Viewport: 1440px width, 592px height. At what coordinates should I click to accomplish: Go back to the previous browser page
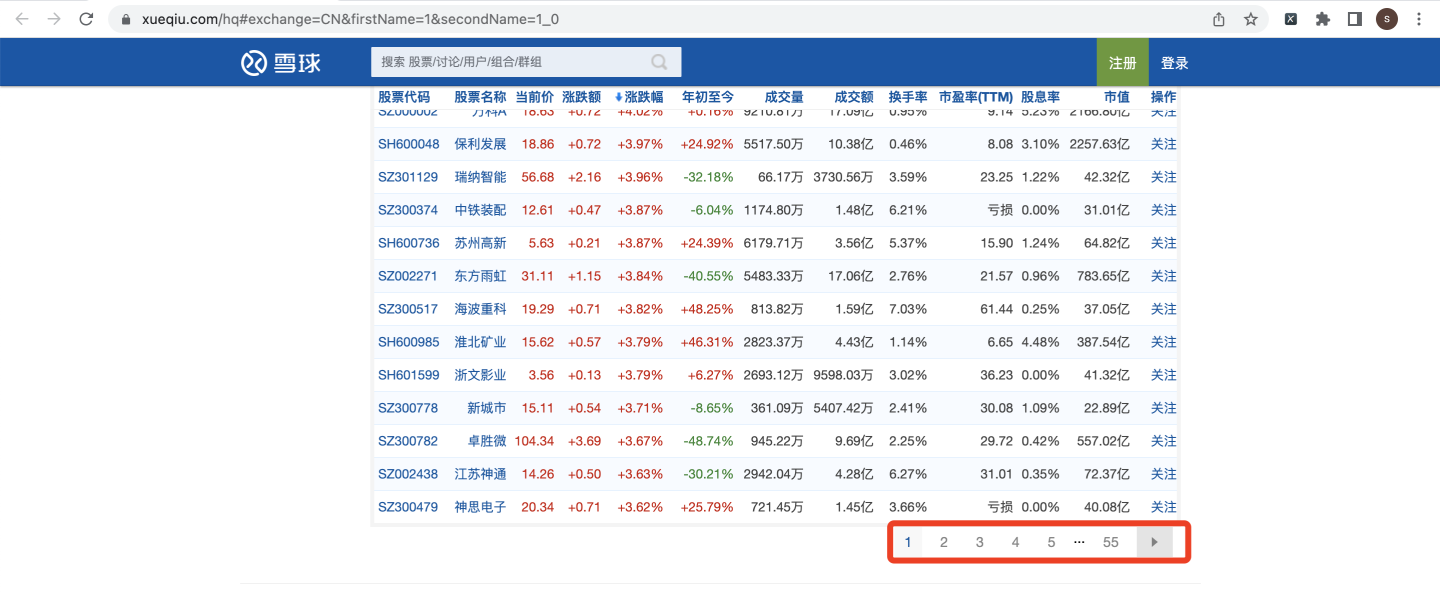point(23,19)
